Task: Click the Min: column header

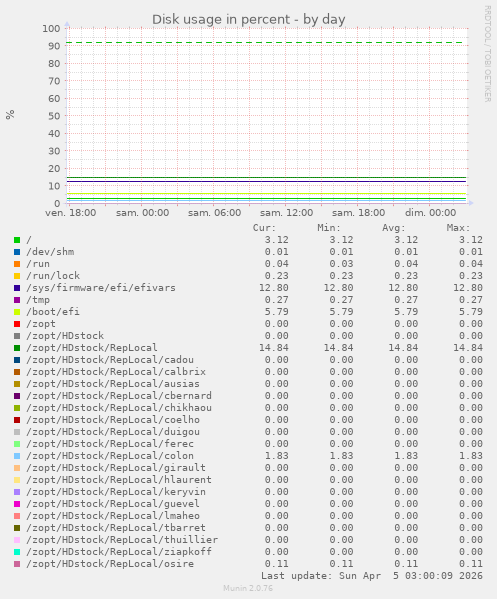Action: [x=329, y=228]
